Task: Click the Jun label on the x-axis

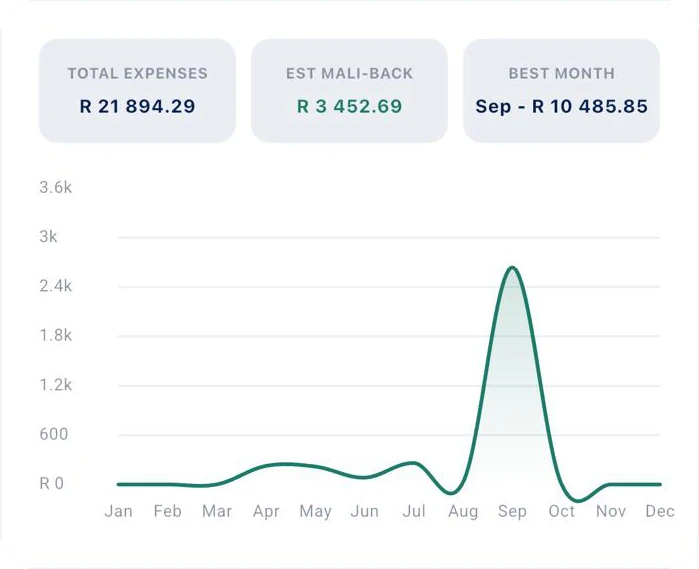Action: (x=365, y=511)
